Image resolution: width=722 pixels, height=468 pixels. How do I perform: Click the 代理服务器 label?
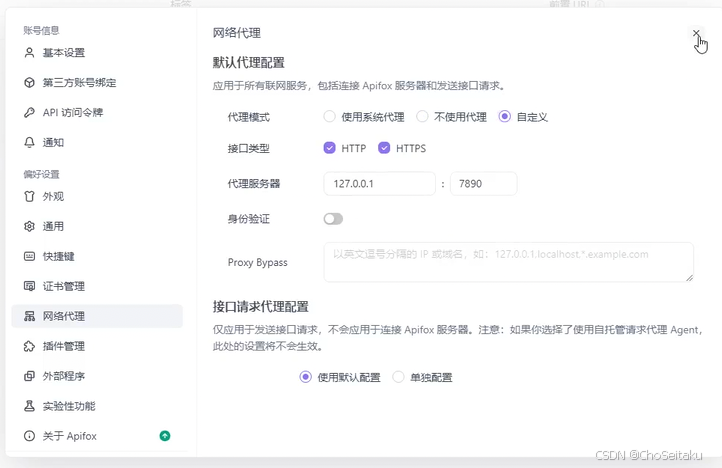(254, 184)
